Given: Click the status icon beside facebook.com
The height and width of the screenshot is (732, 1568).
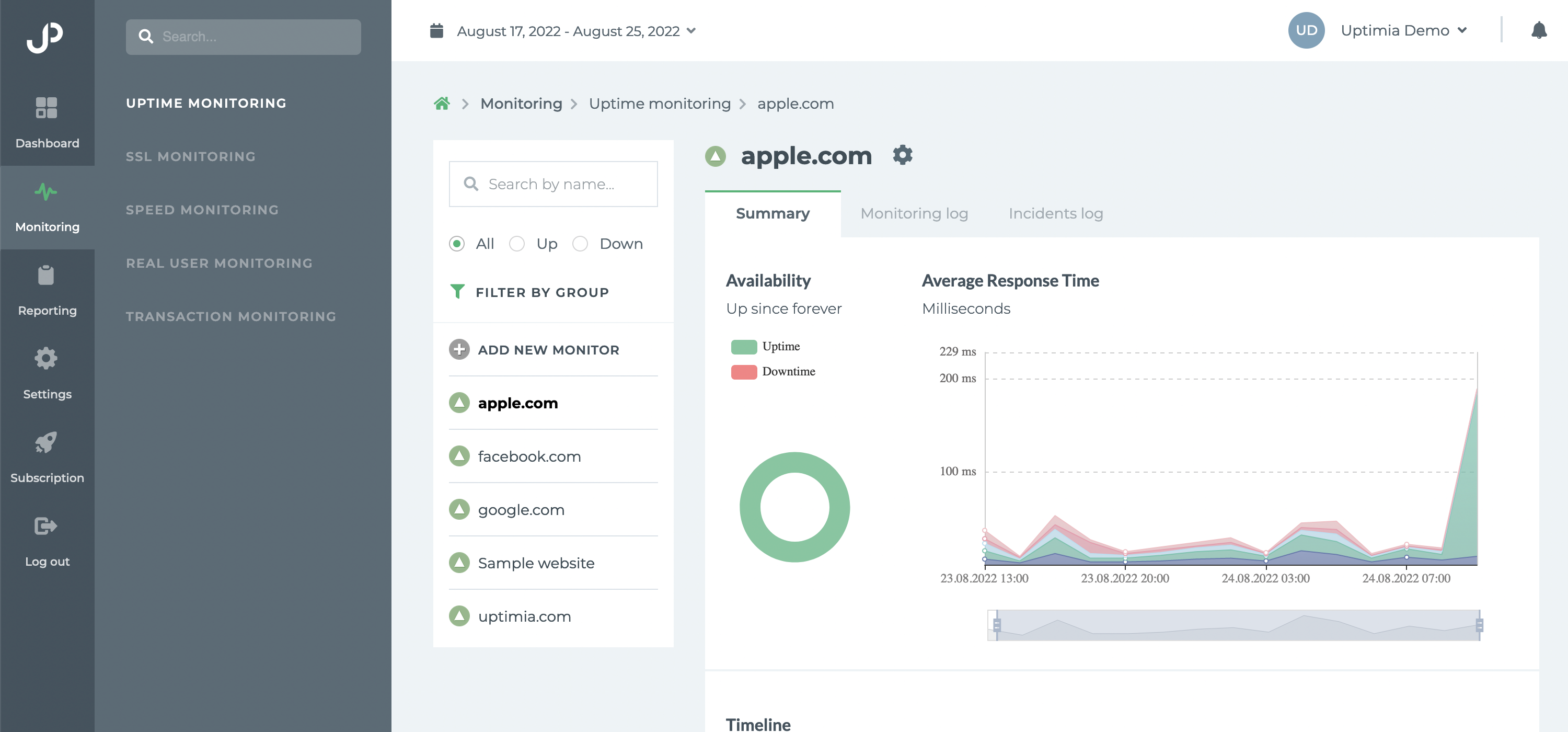Looking at the screenshot, I should point(459,456).
